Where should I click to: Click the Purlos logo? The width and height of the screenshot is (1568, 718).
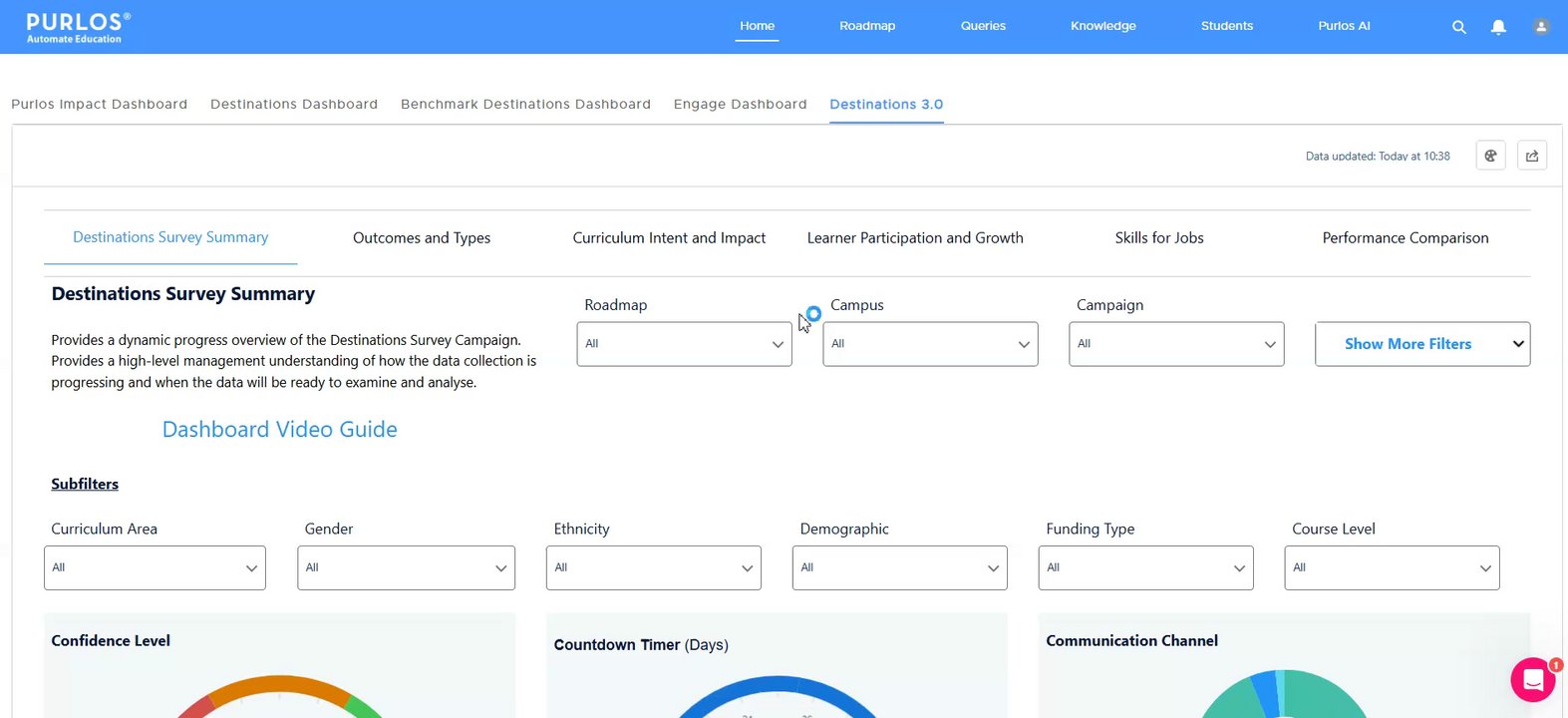click(75, 27)
